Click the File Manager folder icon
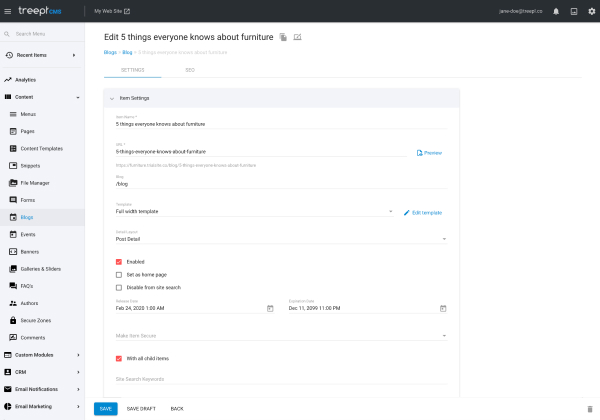The width and height of the screenshot is (600, 420). (13, 183)
